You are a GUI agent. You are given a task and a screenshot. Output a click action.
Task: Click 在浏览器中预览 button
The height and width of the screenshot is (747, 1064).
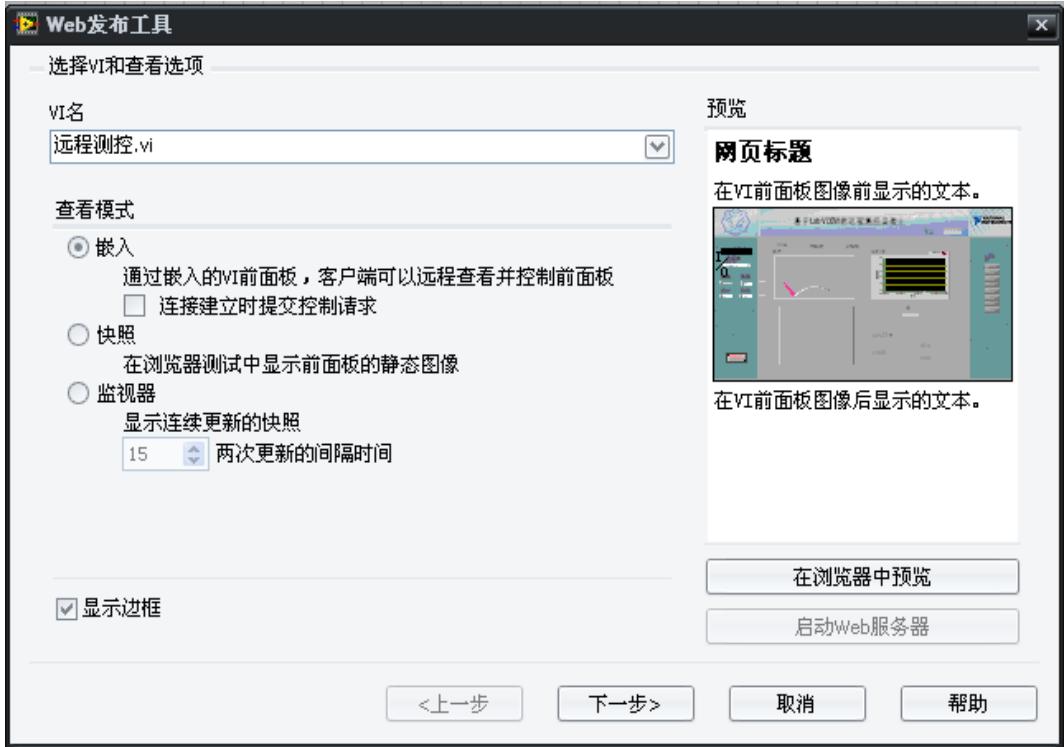pyautogui.click(x=862, y=577)
